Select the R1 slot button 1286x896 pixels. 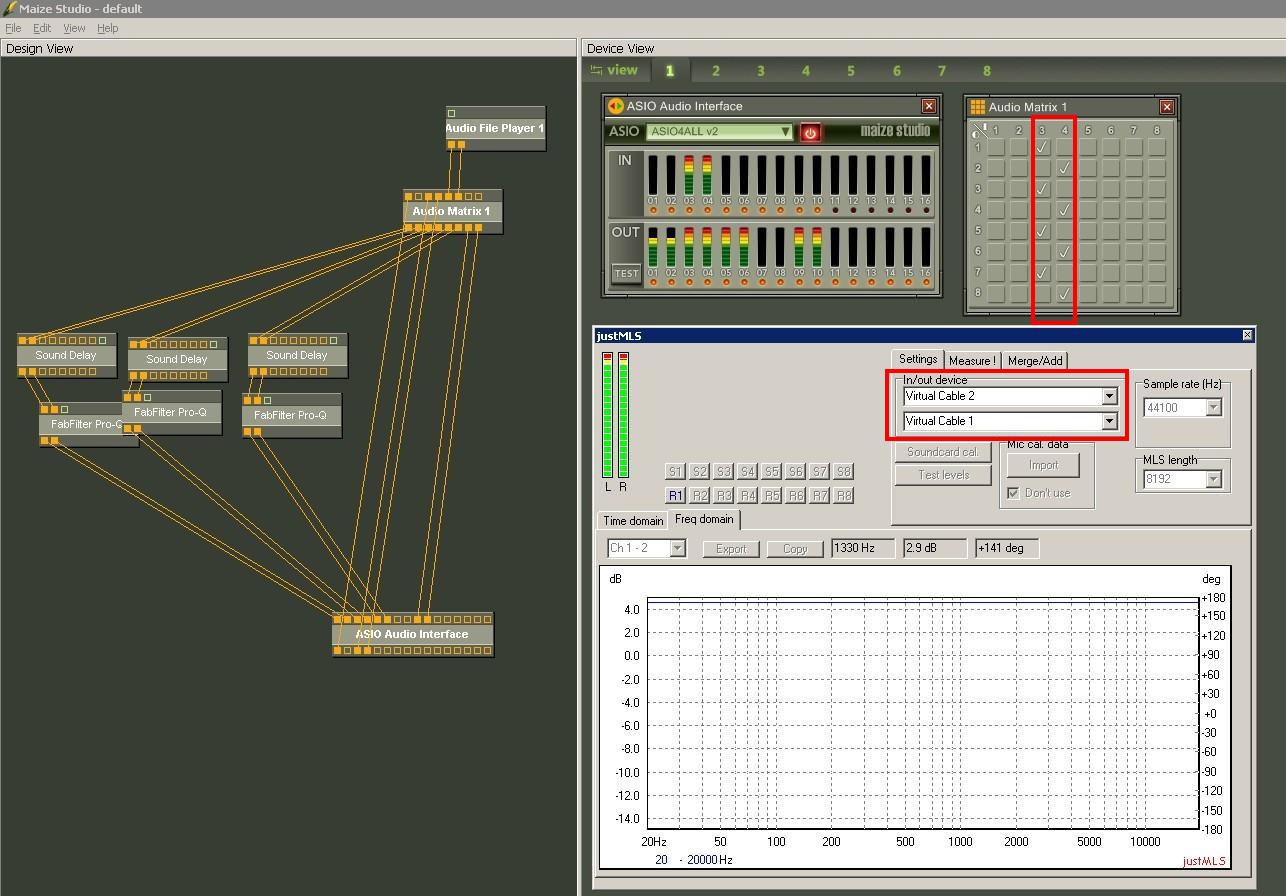coord(675,495)
